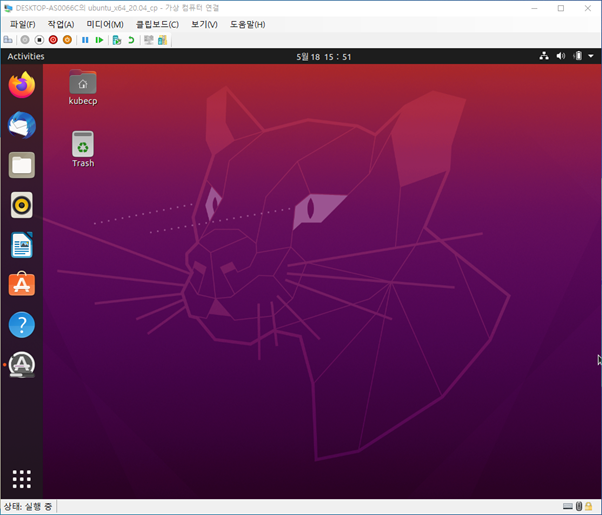This screenshot has height=515, width=602.
Task: Open Ubuntu Activities overview
Action: tap(26, 56)
